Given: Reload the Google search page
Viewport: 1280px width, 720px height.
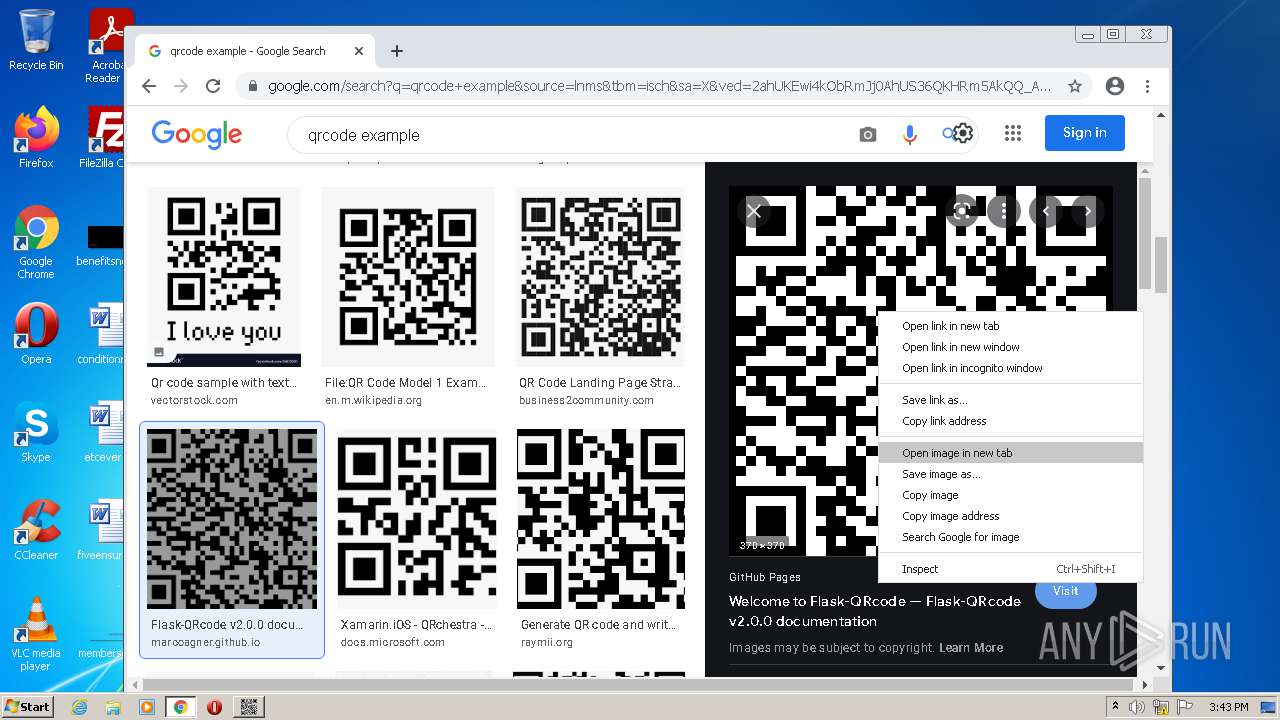Looking at the screenshot, I should pos(213,86).
